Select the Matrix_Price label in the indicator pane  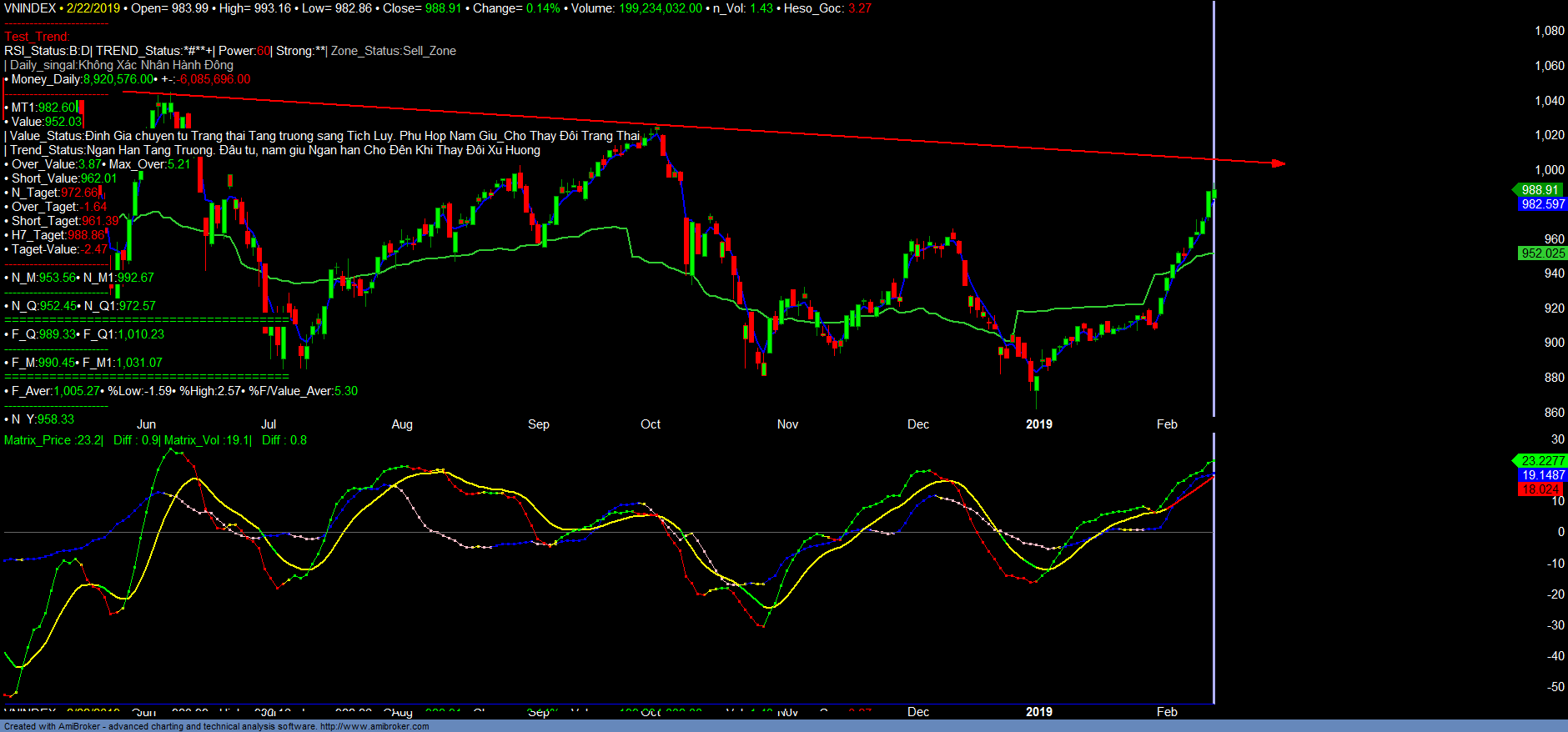point(38,440)
